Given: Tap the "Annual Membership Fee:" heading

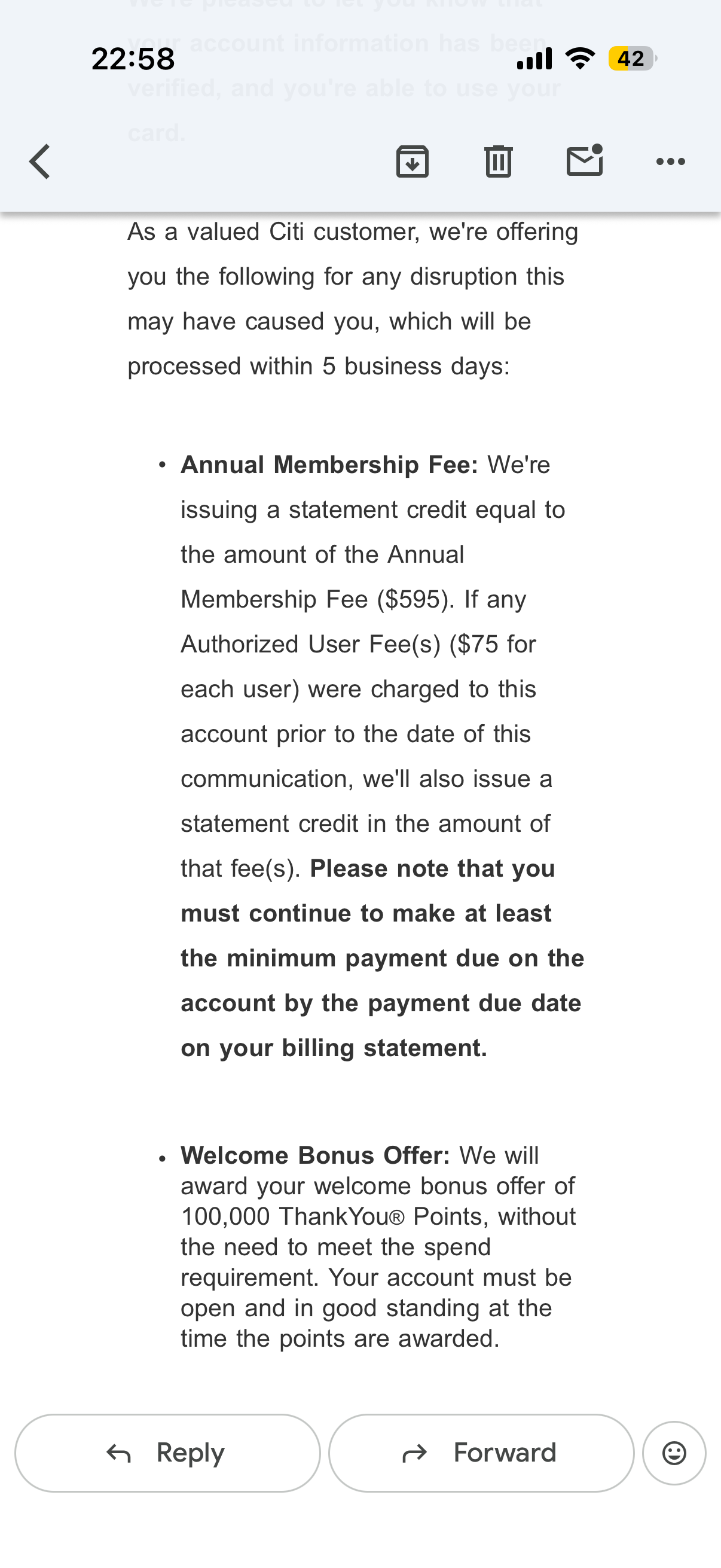Looking at the screenshot, I should point(329,465).
